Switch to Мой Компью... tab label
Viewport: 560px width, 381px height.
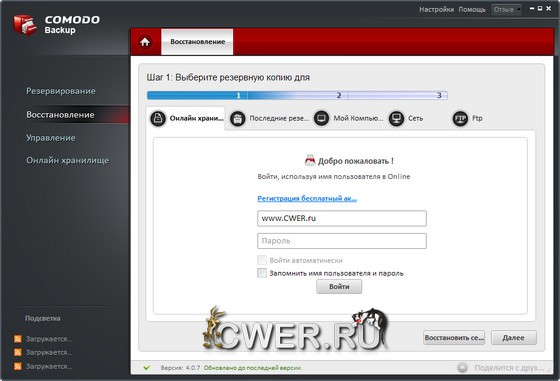358,118
